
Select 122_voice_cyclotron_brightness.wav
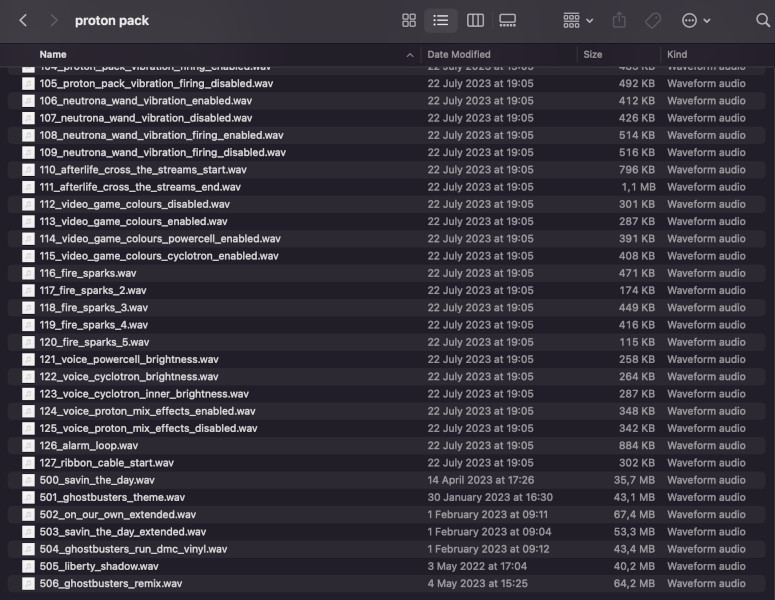click(387, 377)
